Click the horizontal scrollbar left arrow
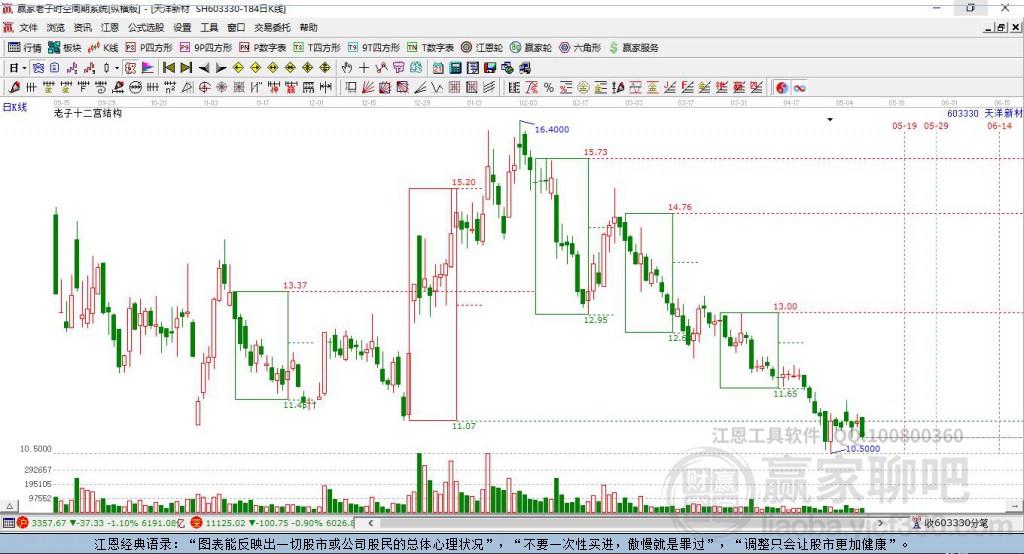This screenshot has height=554, width=1024. tap(371, 523)
